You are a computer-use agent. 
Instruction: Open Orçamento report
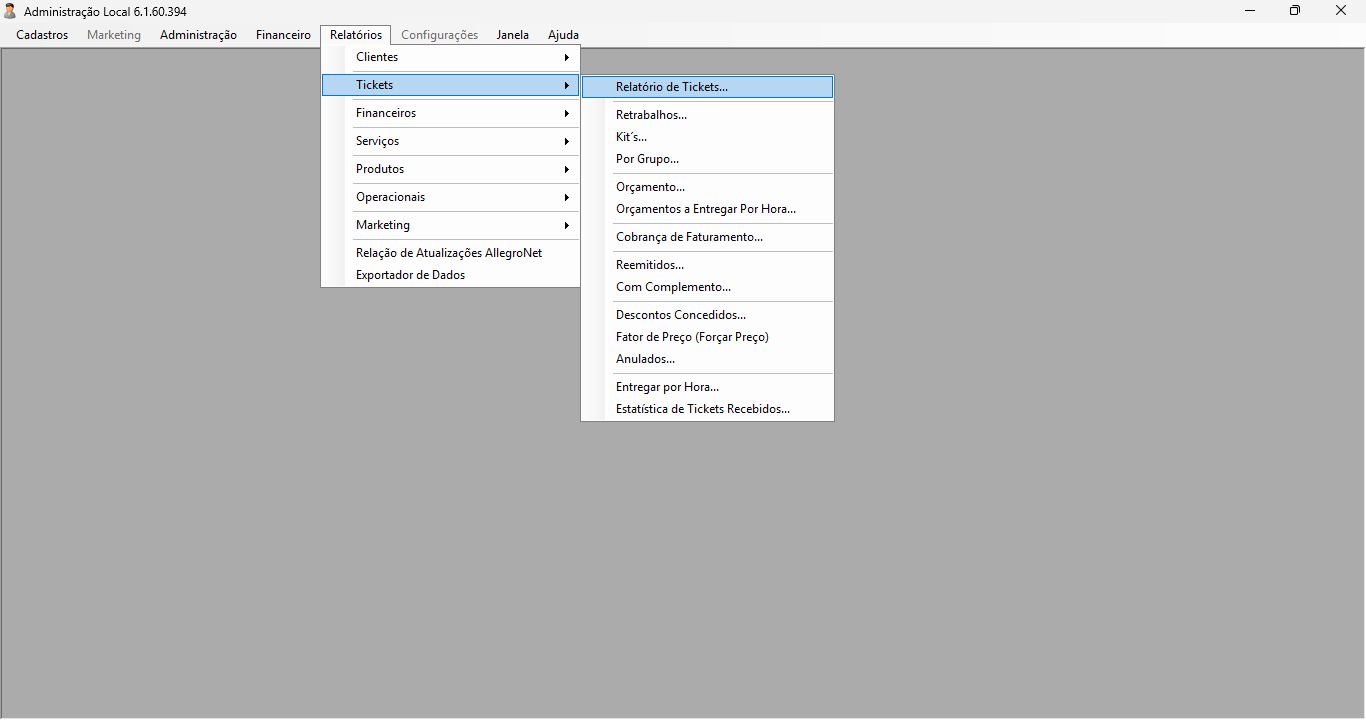coord(707,187)
